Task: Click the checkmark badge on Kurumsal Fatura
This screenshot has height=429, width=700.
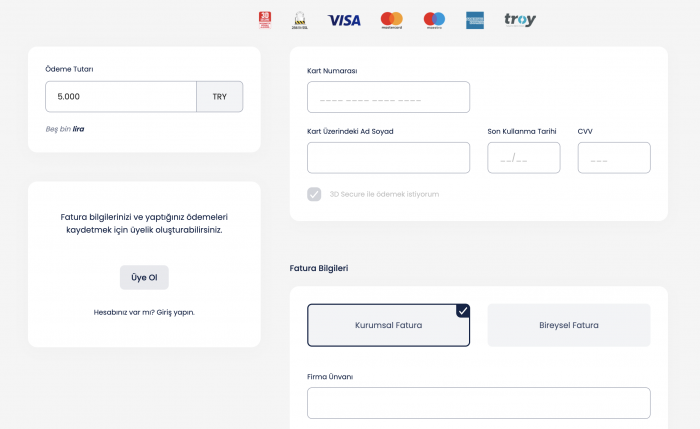Action: pyautogui.click(x=463, y=311)
